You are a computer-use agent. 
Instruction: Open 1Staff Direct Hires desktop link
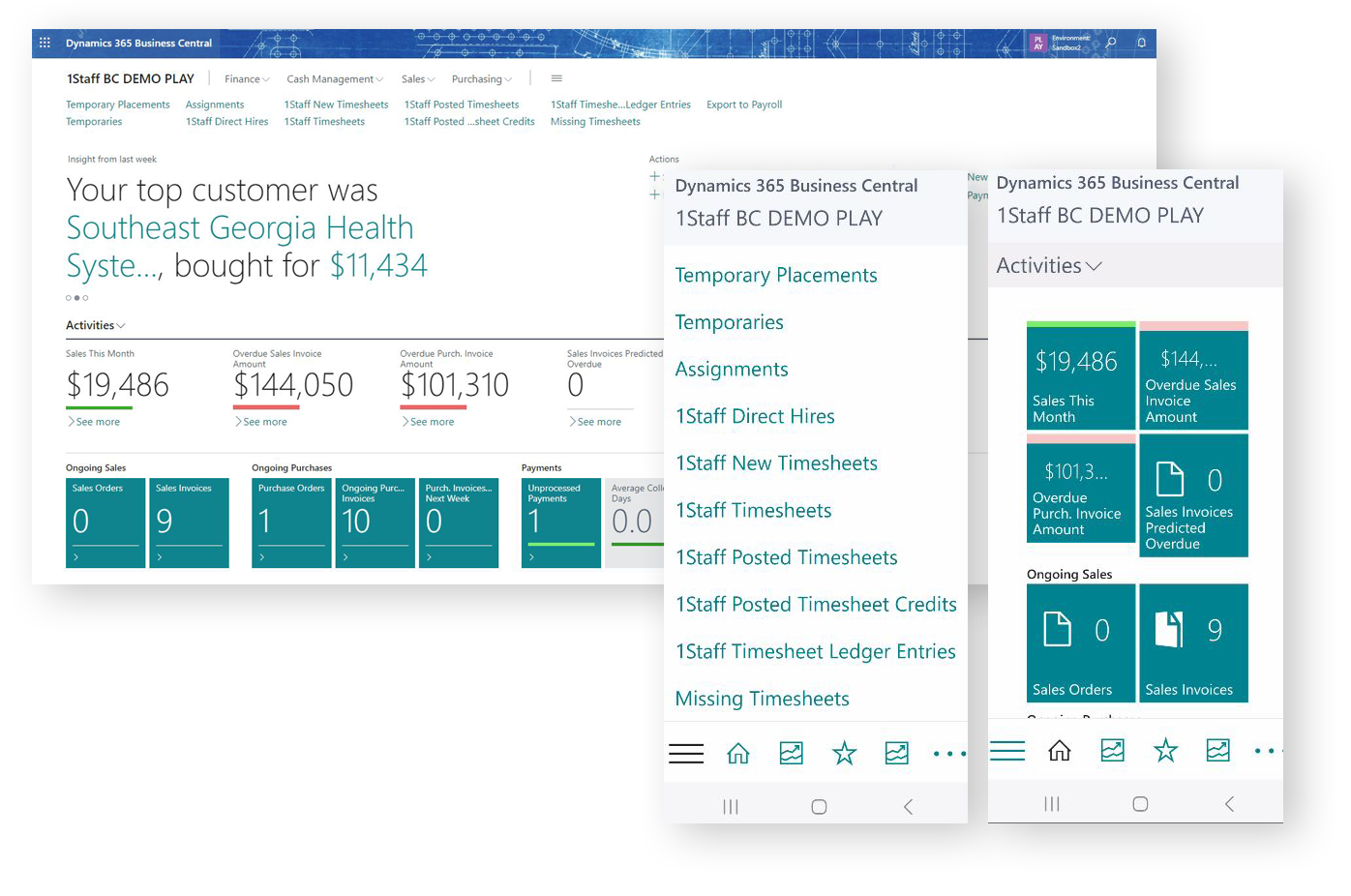226,122
